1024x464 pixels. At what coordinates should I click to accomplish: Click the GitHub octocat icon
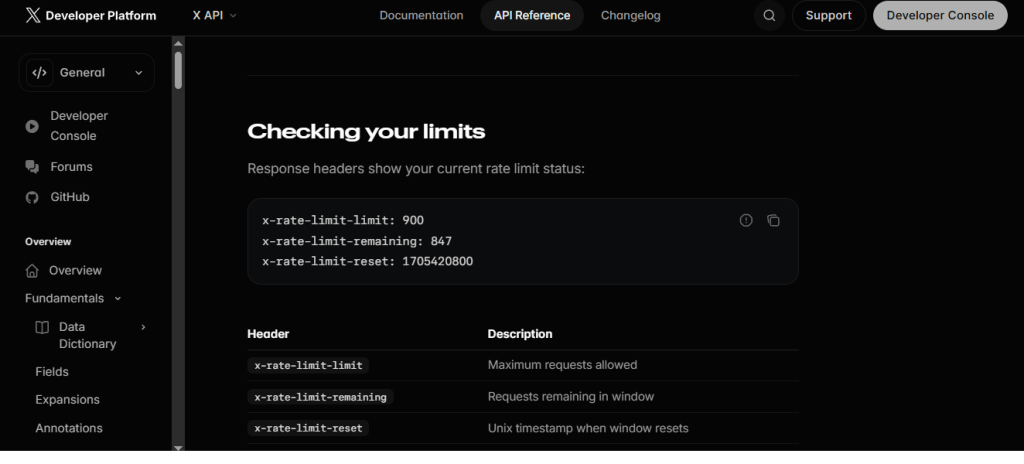point(32,197)
